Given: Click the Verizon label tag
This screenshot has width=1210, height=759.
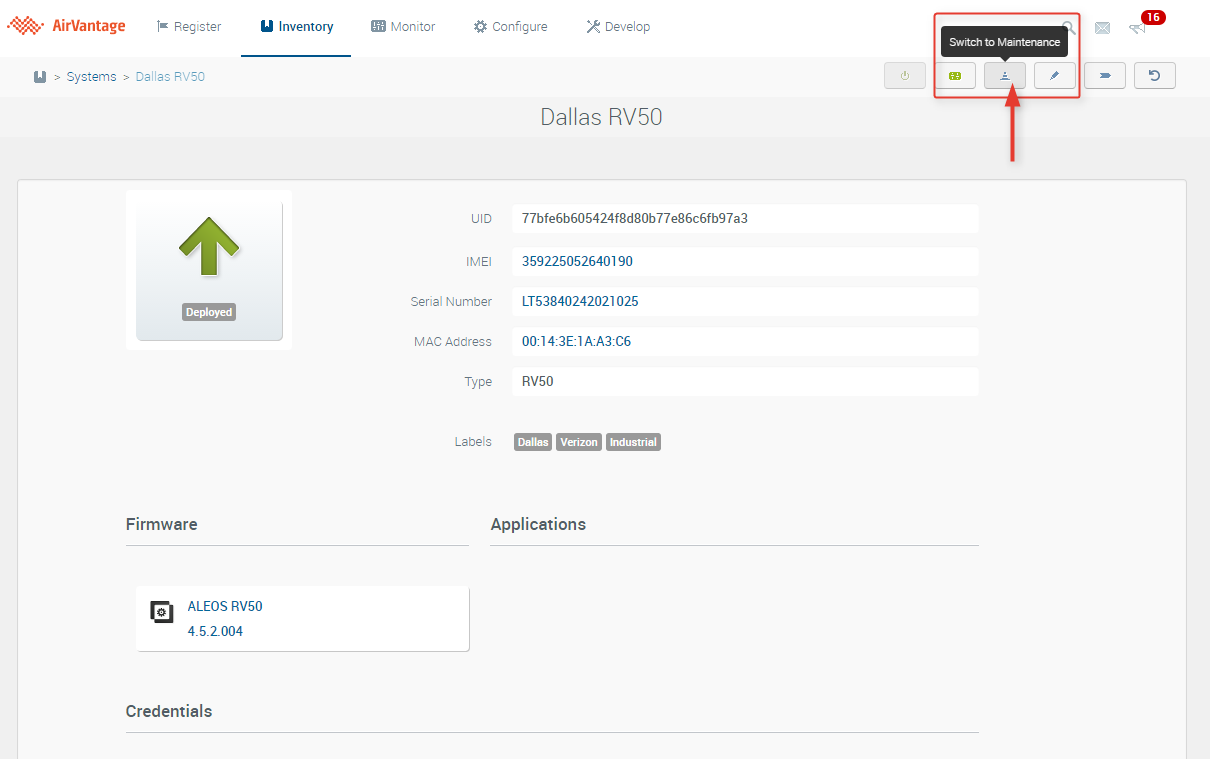Looking at the screenshot, I should point(579,442).
